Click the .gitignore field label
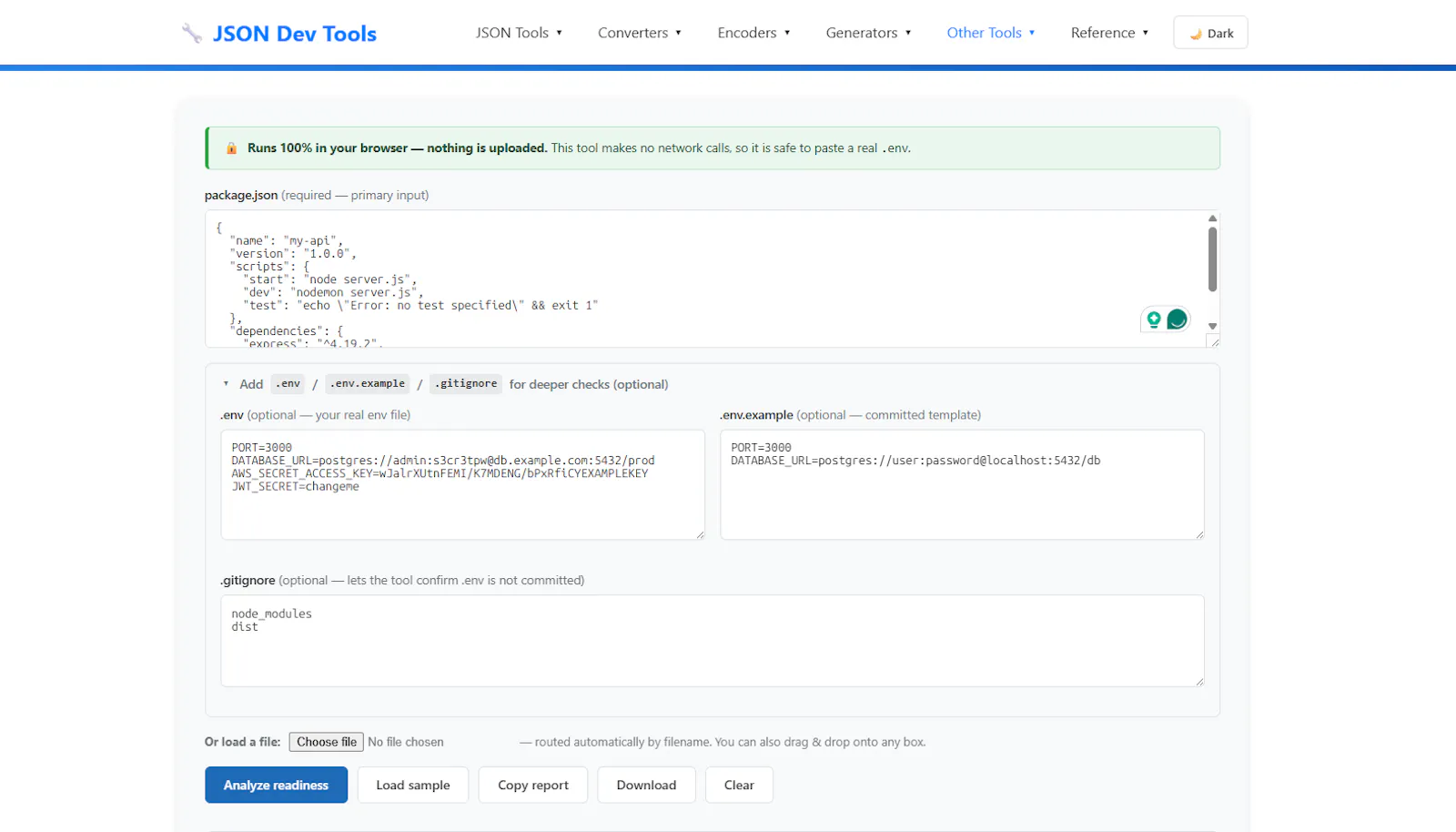The width and height of the screenshot is (1456, 832). point(402,580)
